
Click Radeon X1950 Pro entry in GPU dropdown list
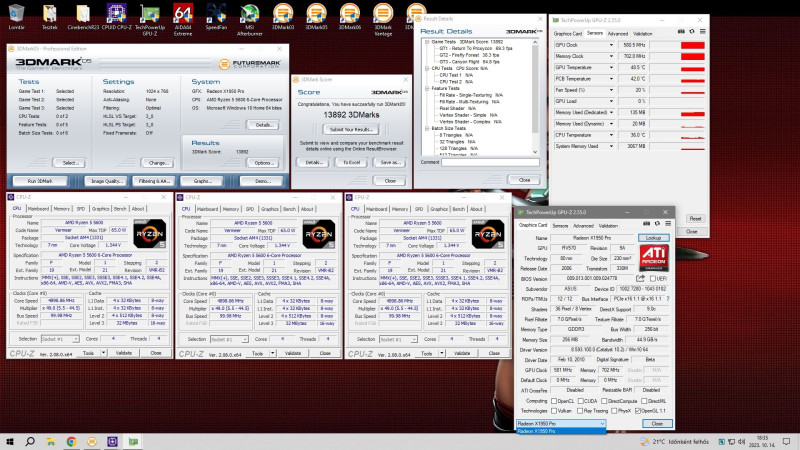[561, 431]
